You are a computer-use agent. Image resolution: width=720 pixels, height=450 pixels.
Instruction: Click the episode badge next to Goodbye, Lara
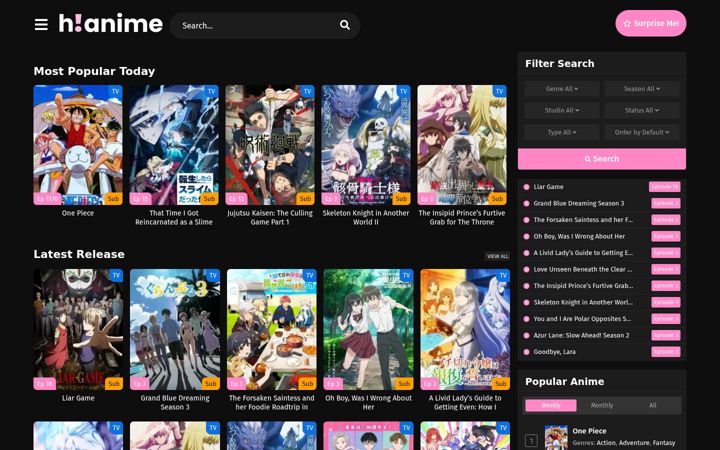coord(666,352)
